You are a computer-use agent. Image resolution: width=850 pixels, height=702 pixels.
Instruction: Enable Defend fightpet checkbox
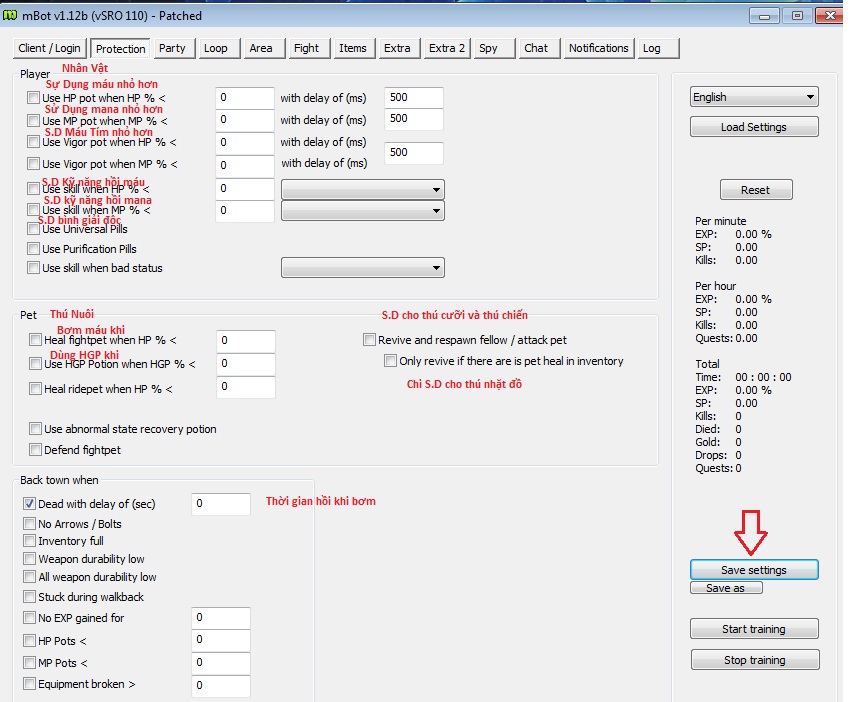click(x=36, y=450)
